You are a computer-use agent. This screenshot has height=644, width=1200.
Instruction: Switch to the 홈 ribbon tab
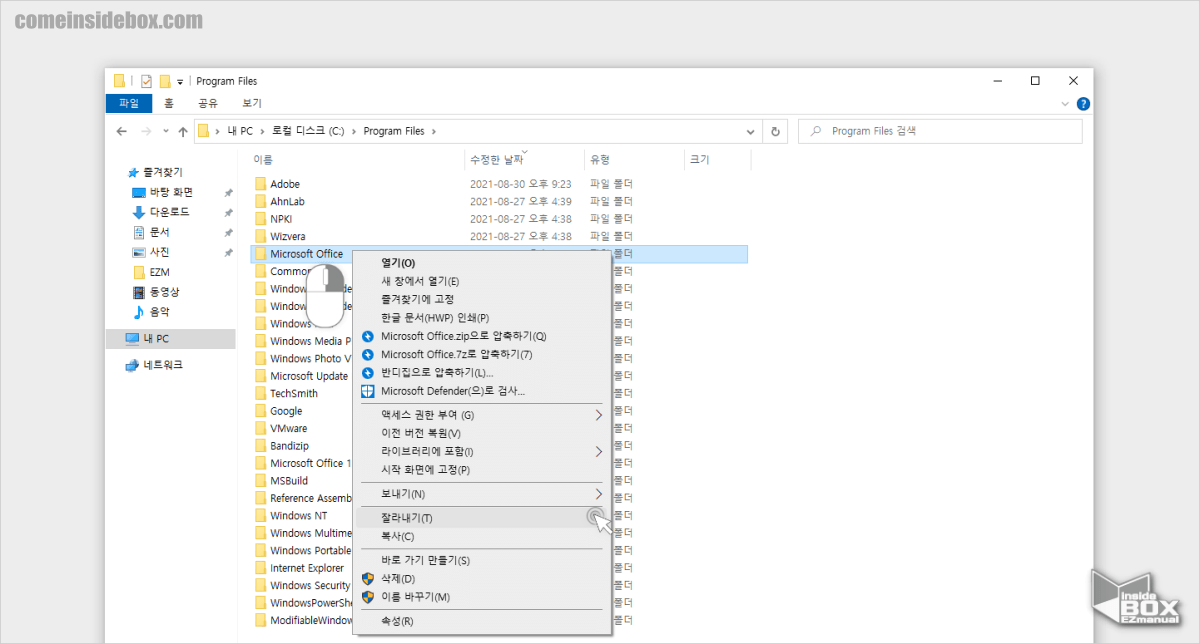pos(169,103)
